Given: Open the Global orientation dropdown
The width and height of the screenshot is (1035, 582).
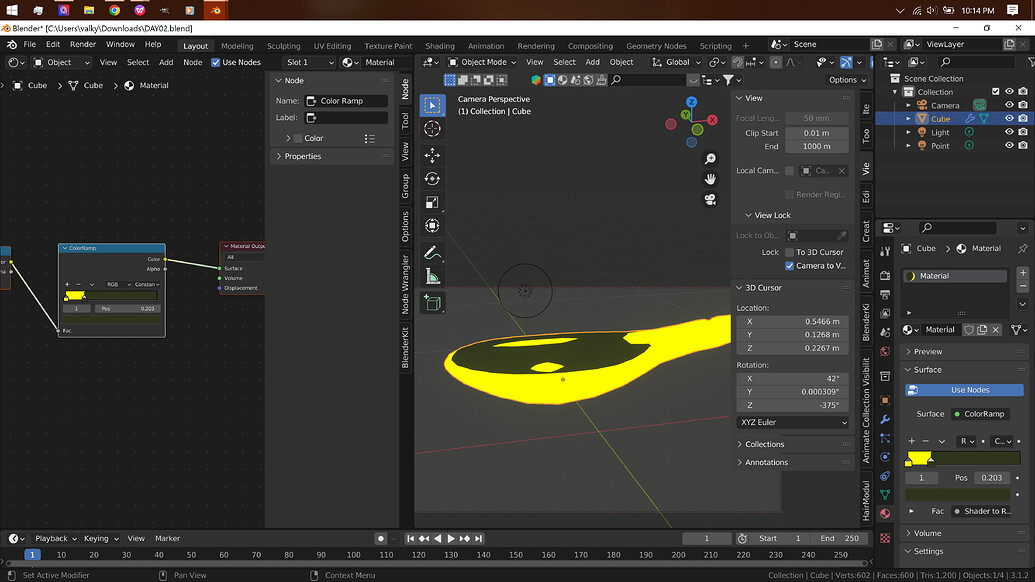Looking at the screenshot, I should click(x=675, y=62).
